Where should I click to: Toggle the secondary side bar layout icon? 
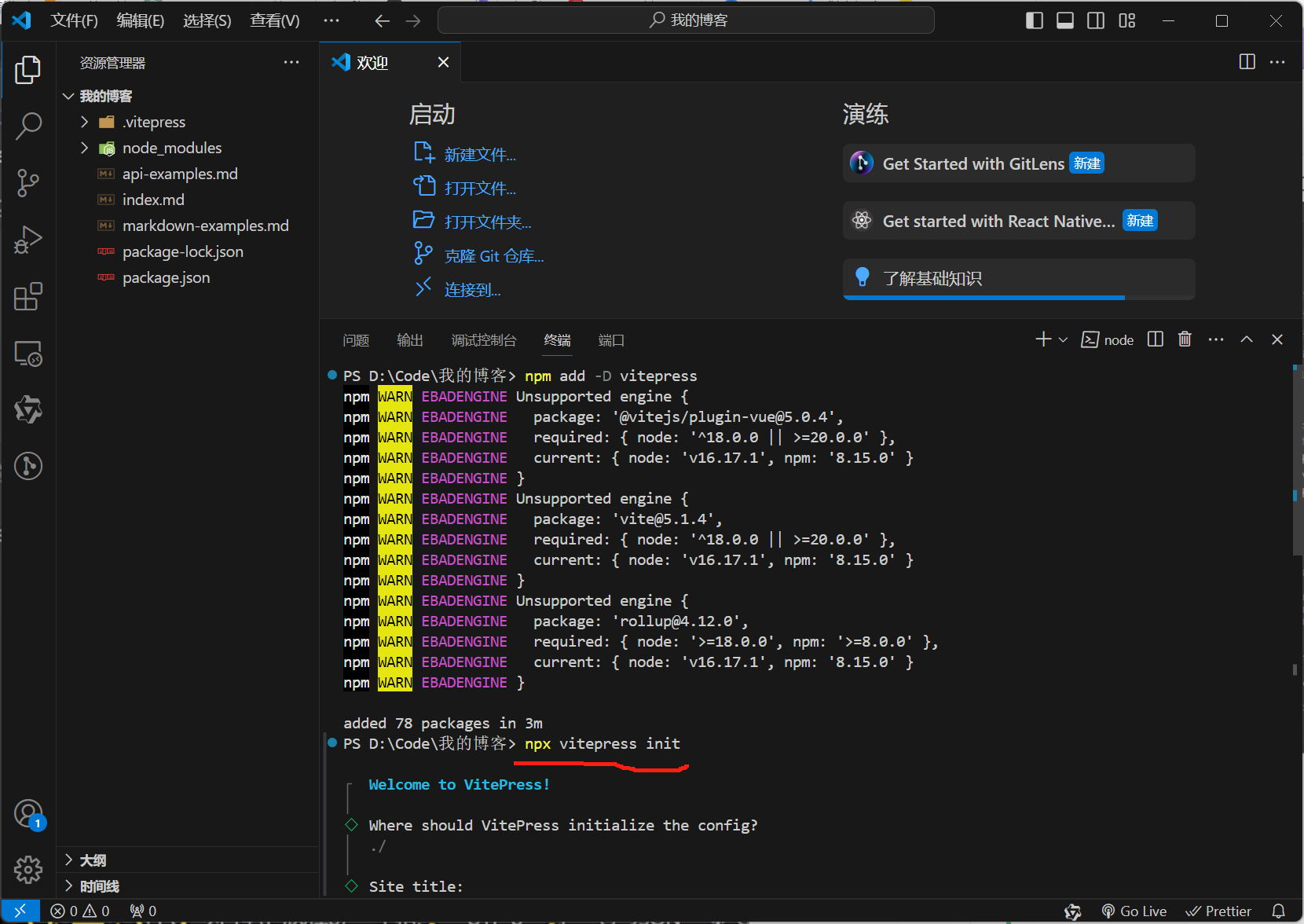click(1096, 20)
